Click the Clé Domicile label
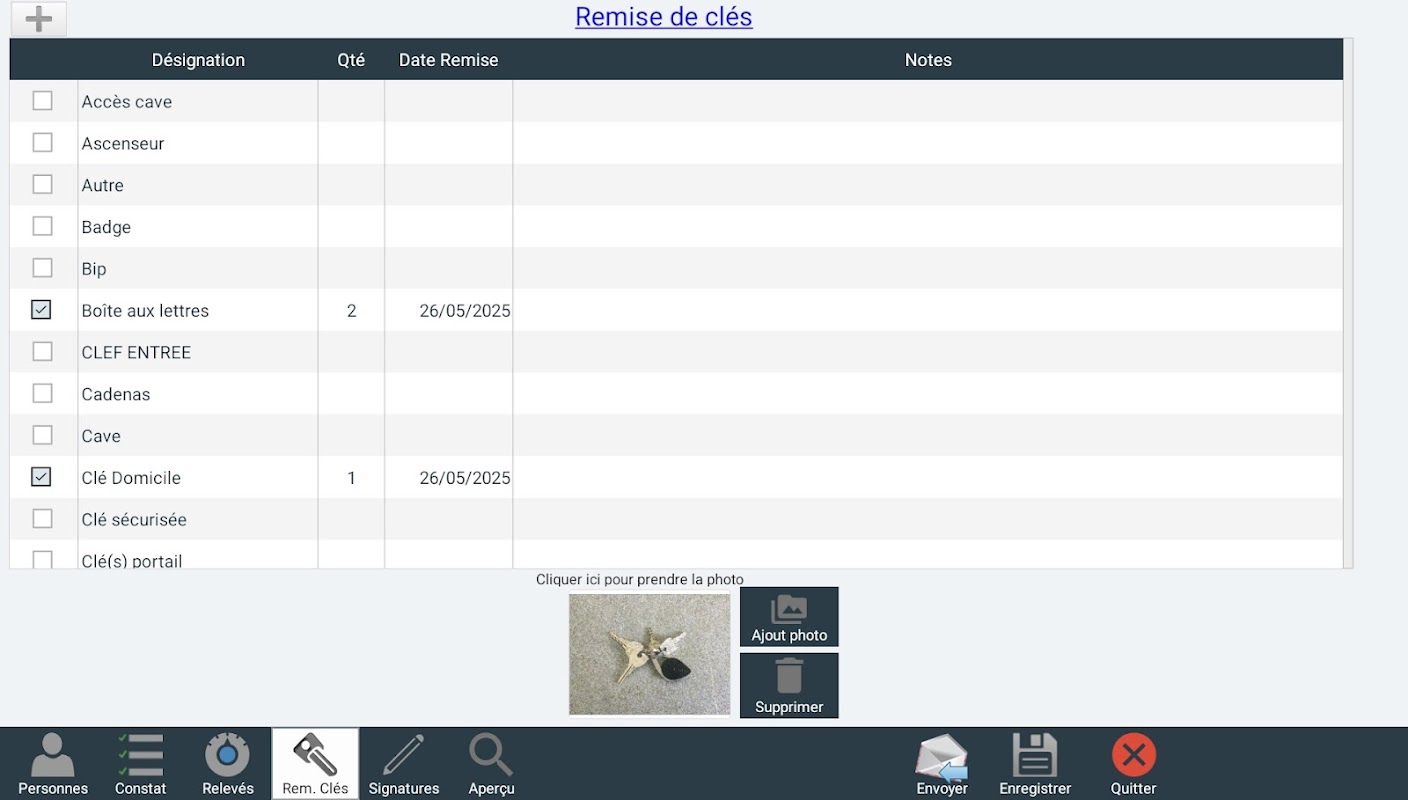Screen dimensions: 1408x800 (131, 478)
